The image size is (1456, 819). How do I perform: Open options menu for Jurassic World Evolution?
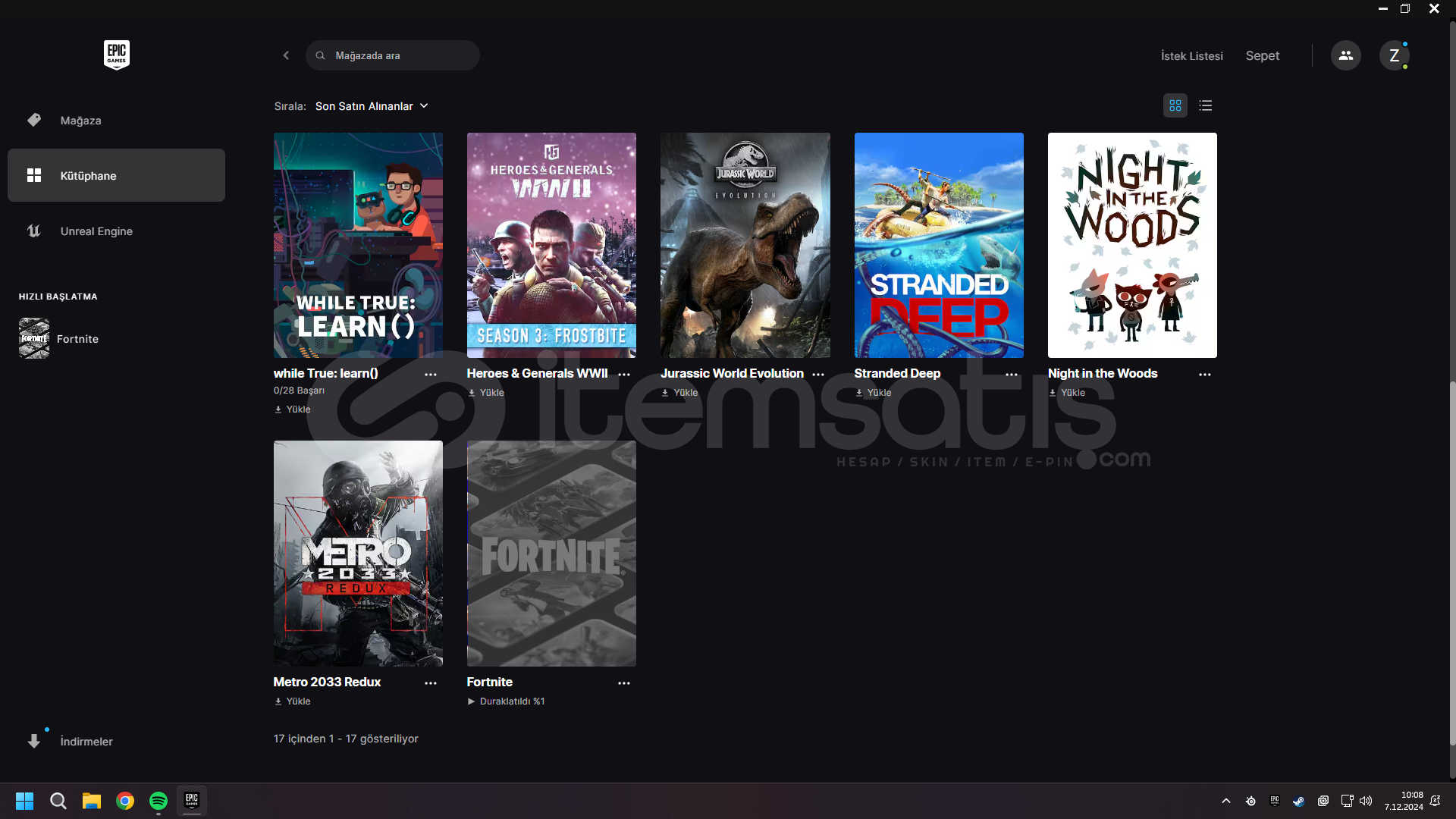[x=818, y=375]
